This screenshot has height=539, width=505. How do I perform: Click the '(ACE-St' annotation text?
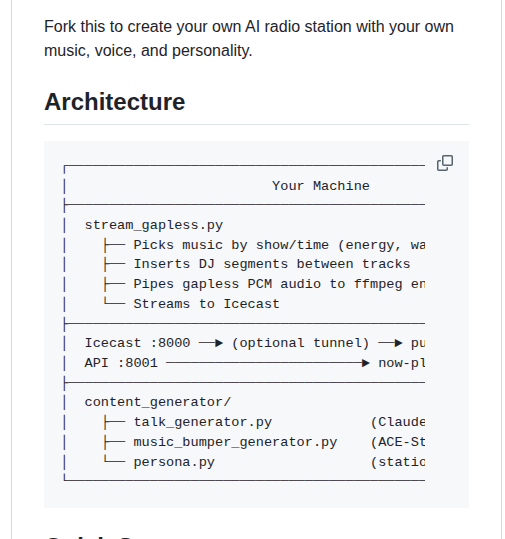398,442
